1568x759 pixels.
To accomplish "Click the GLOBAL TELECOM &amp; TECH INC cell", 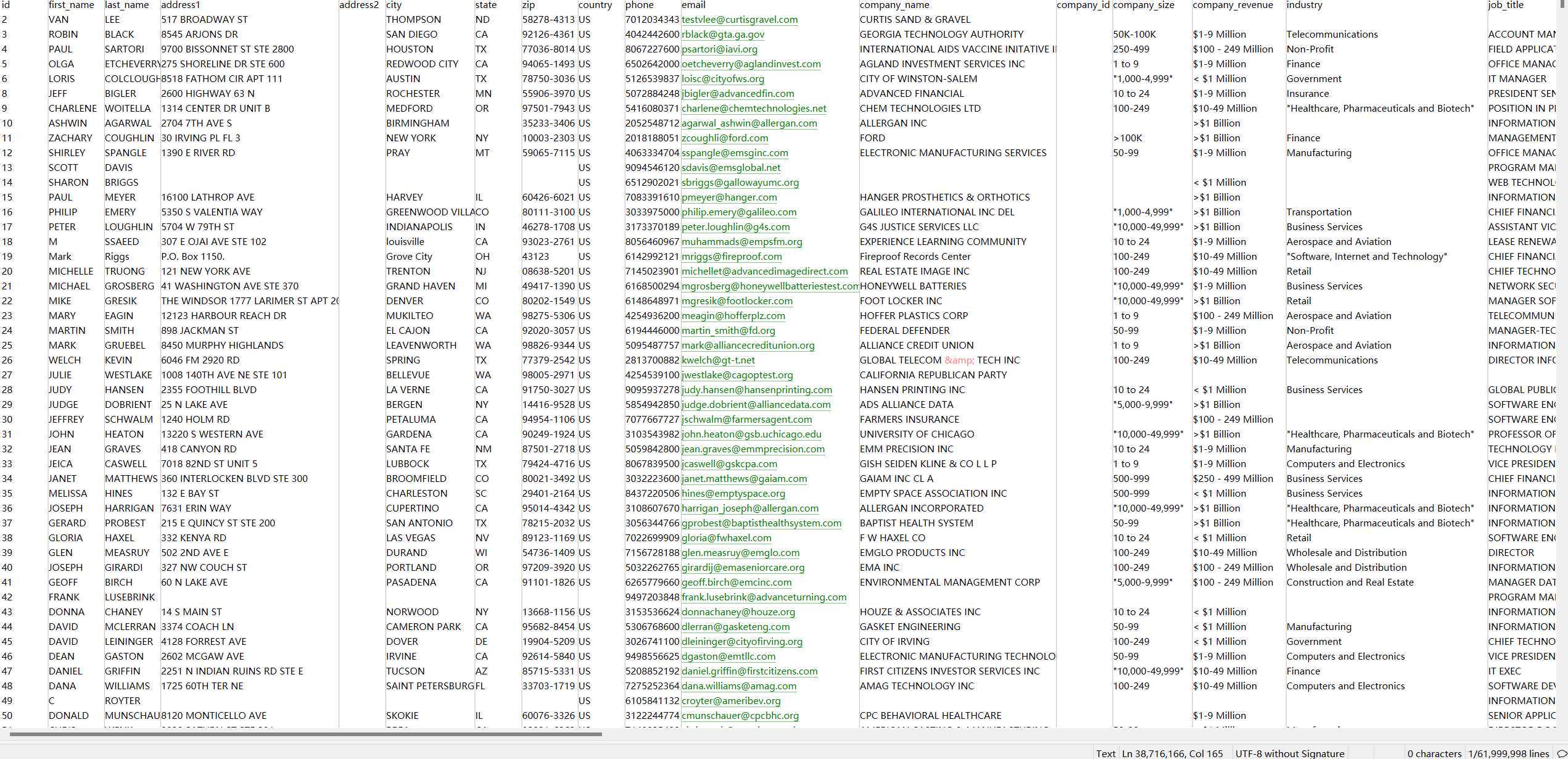I will (939, 360).
